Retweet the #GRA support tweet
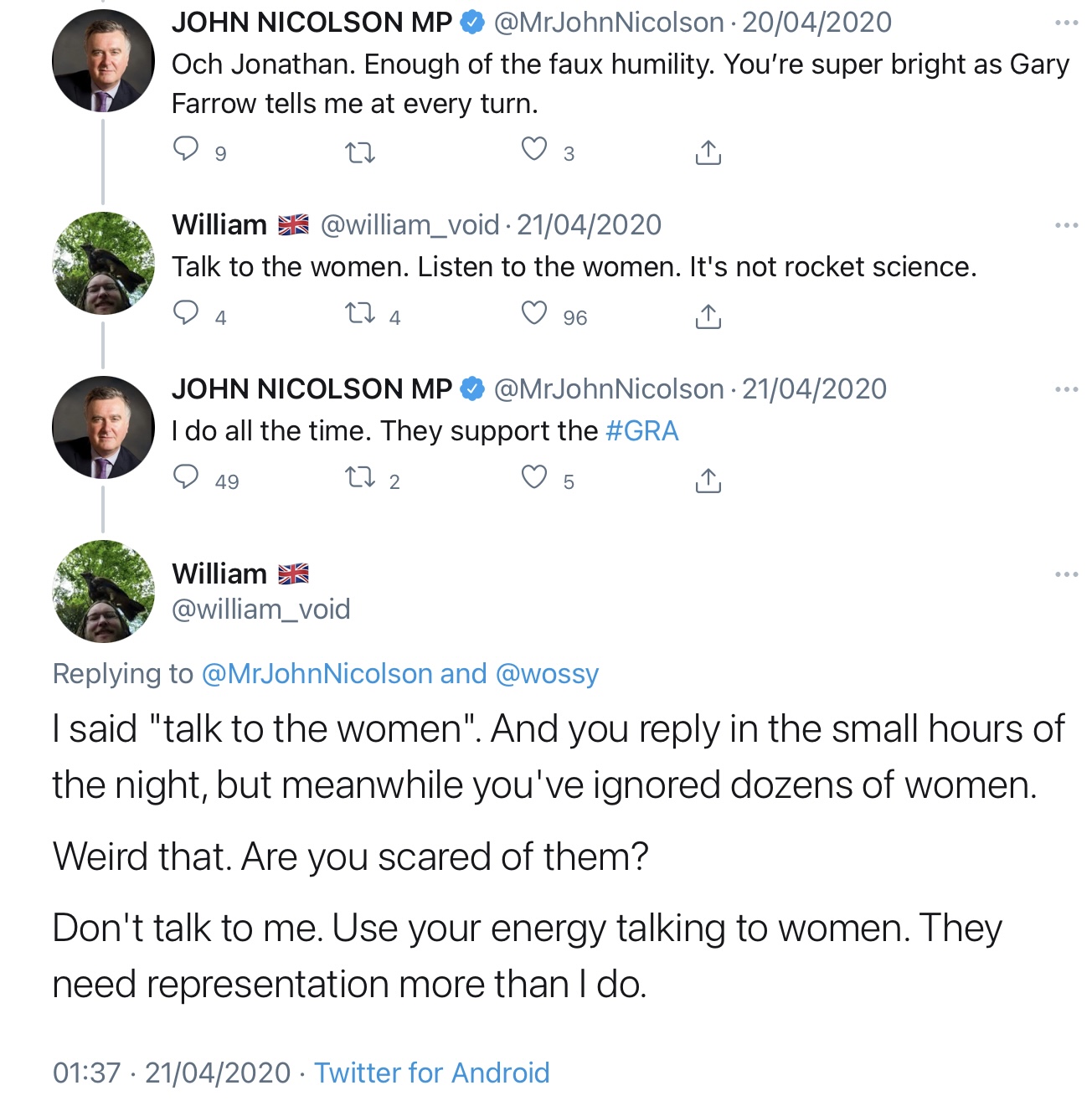The width and height of the screenshot is (1092, 1106). click(x=360, y=479)
